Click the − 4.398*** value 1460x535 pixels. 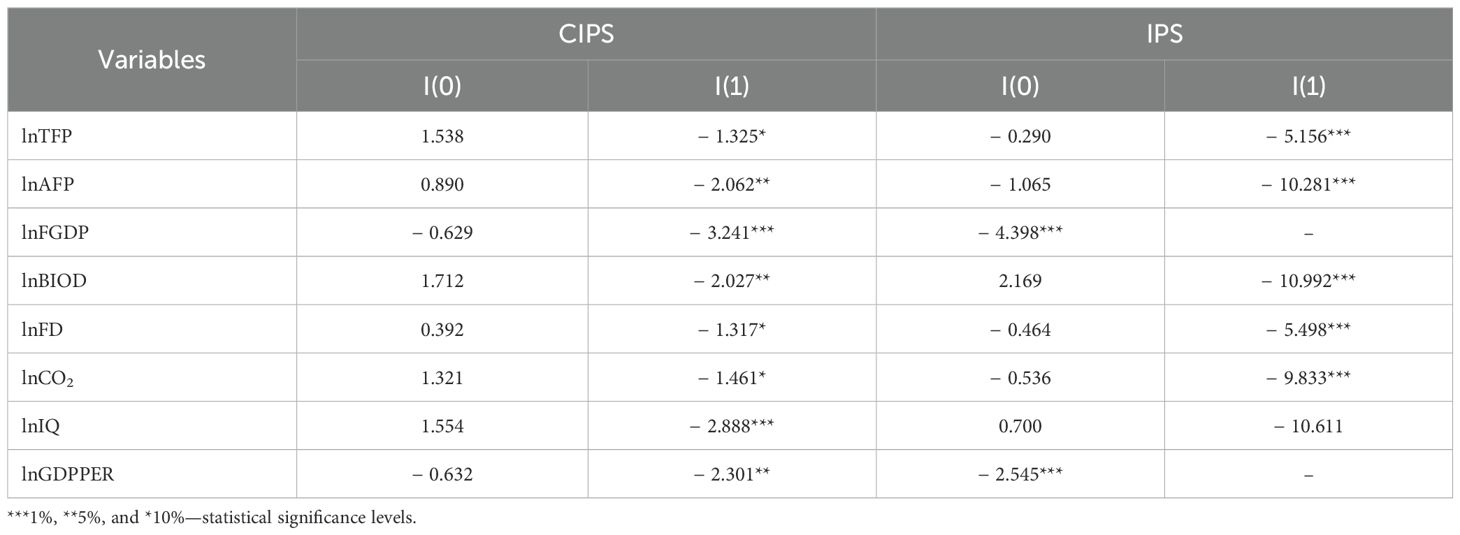click(1019, 232)
